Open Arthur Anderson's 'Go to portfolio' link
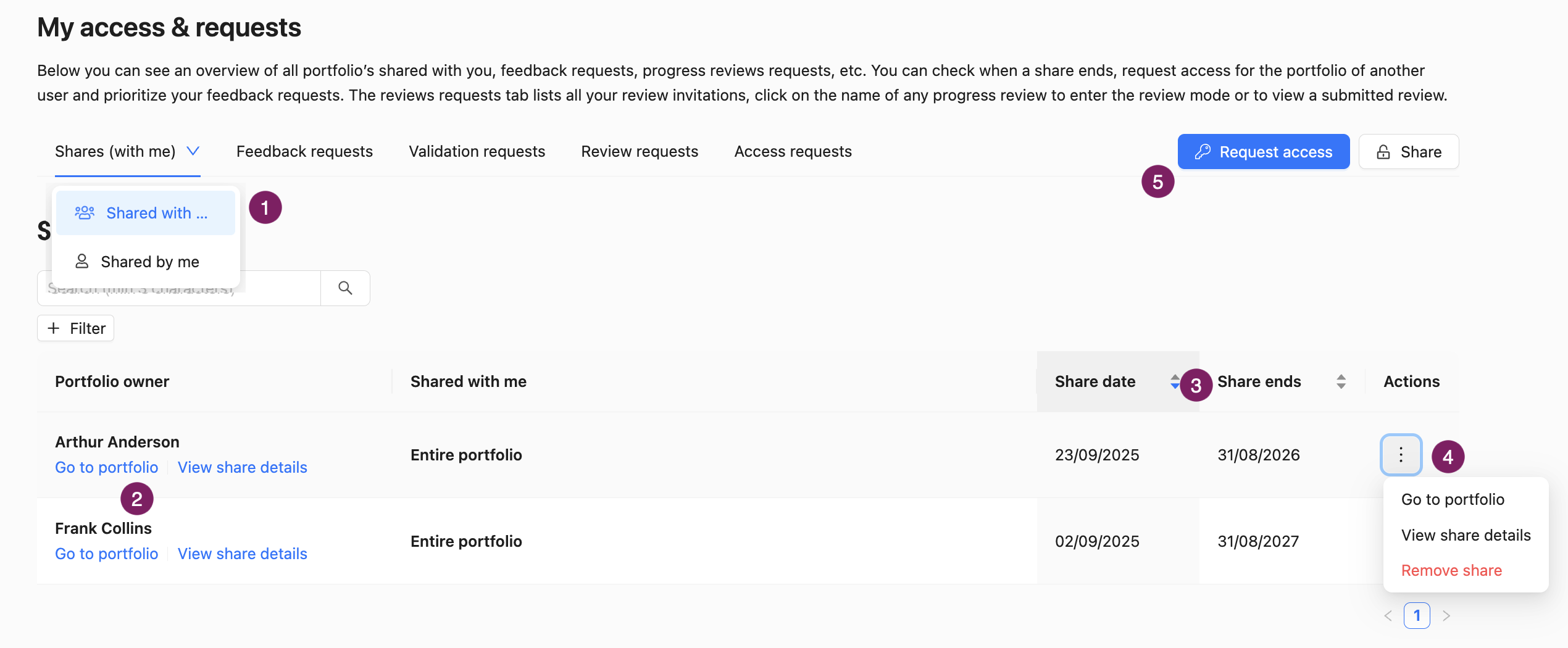1568x648 pixels. point(106,467)
